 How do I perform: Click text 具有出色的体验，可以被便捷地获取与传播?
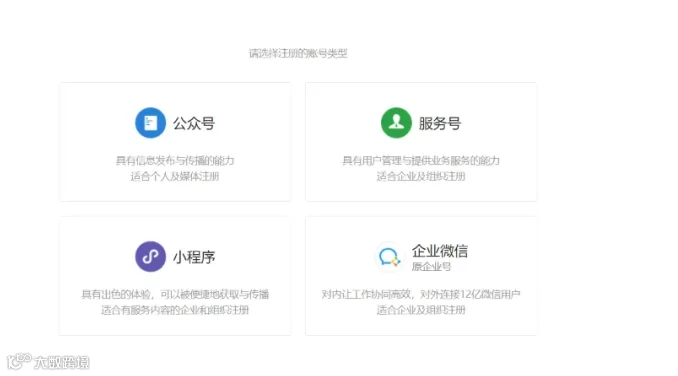(175, 294)
